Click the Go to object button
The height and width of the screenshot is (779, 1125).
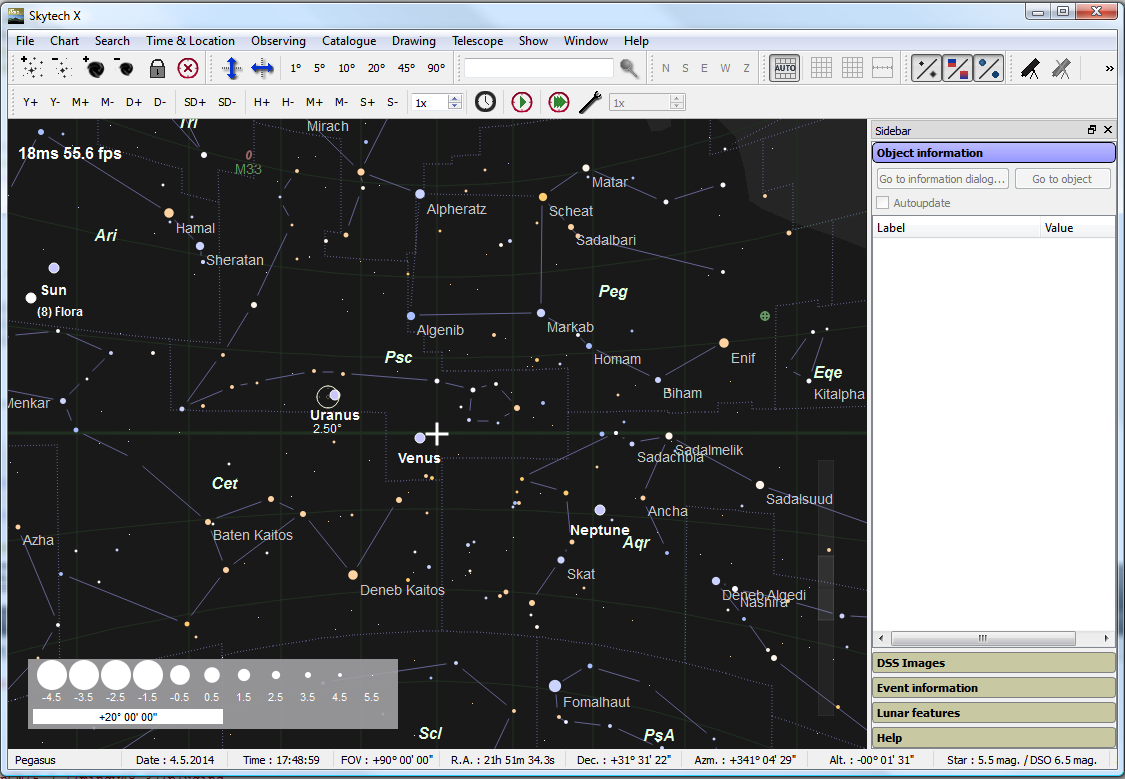click(x=1062, y=179)
